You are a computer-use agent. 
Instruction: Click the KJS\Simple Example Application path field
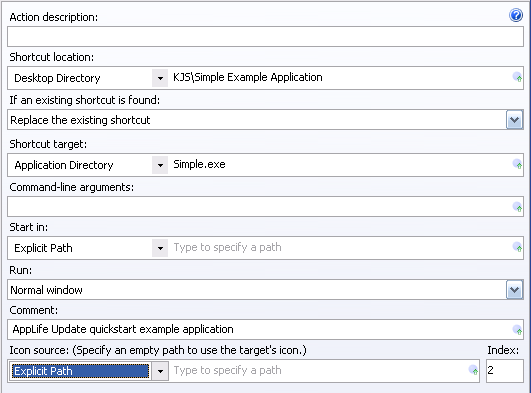pos(341,78)
